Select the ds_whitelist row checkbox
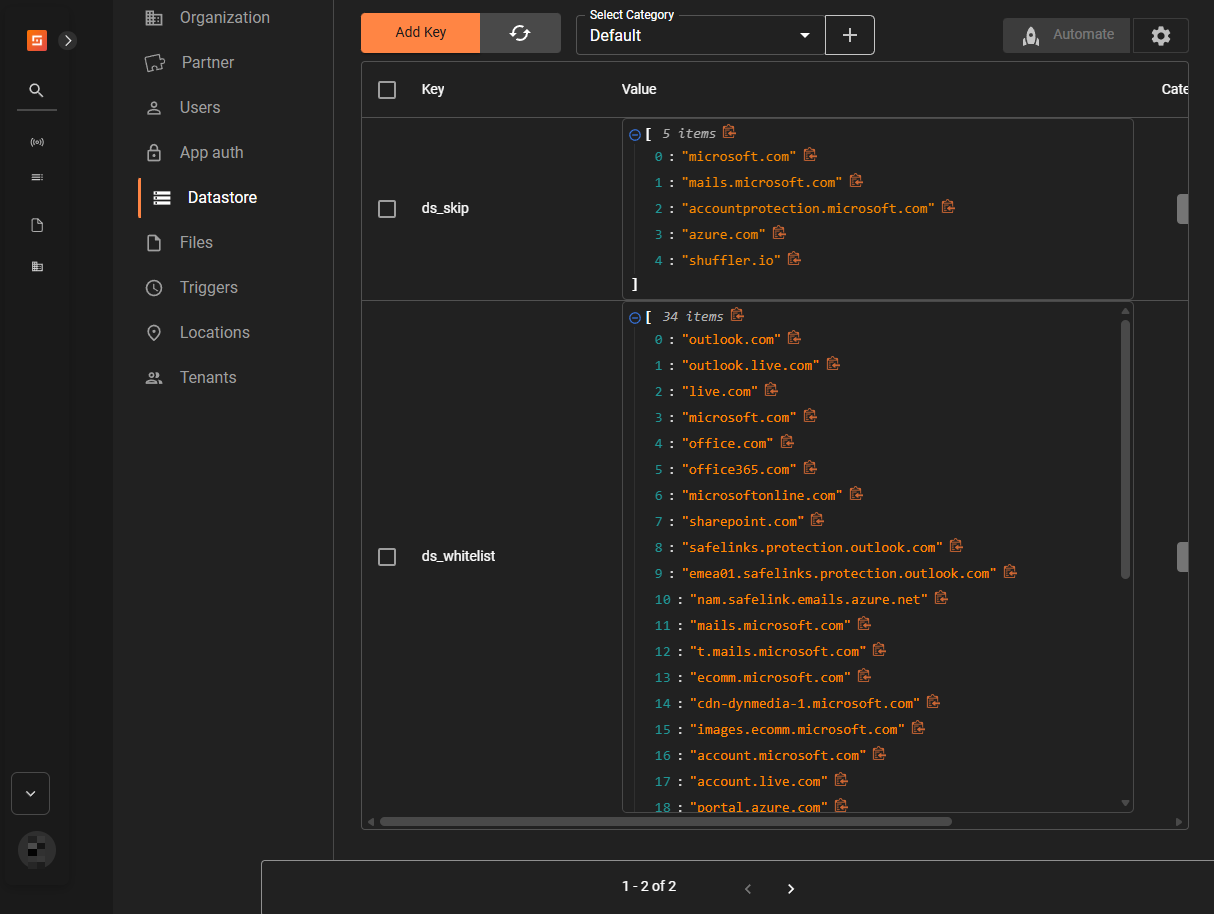 click(x=387, y=557)
